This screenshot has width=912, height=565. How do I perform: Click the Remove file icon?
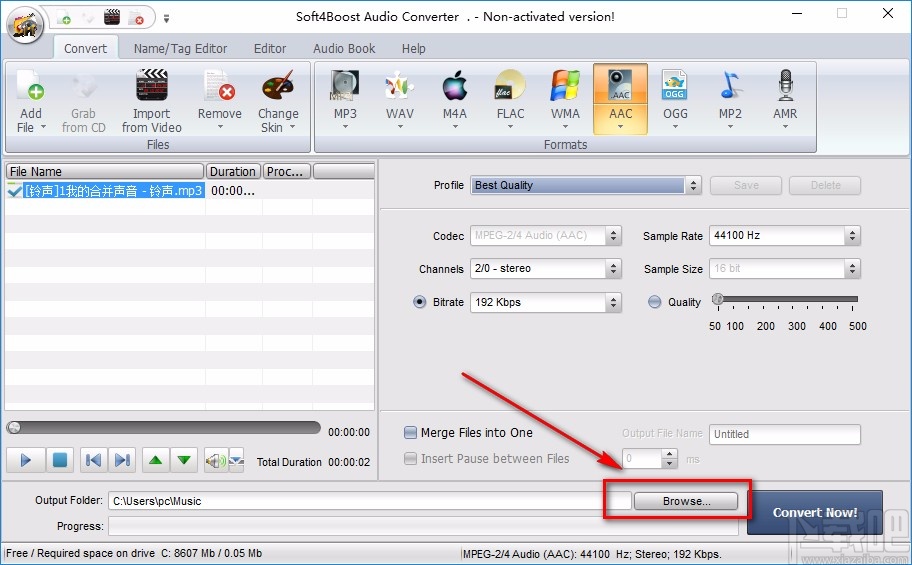[219, 86]
